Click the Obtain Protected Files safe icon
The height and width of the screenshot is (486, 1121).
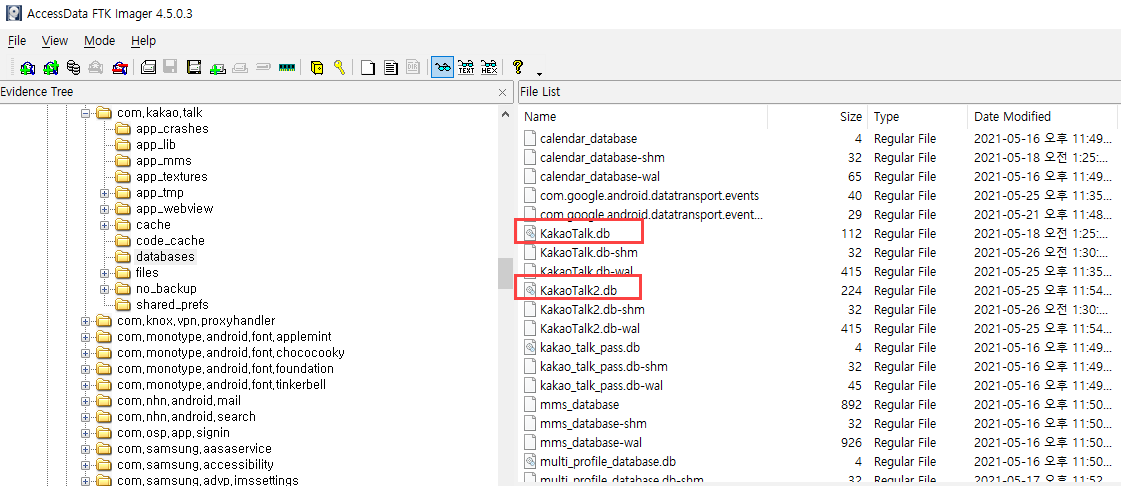[317, 68]
